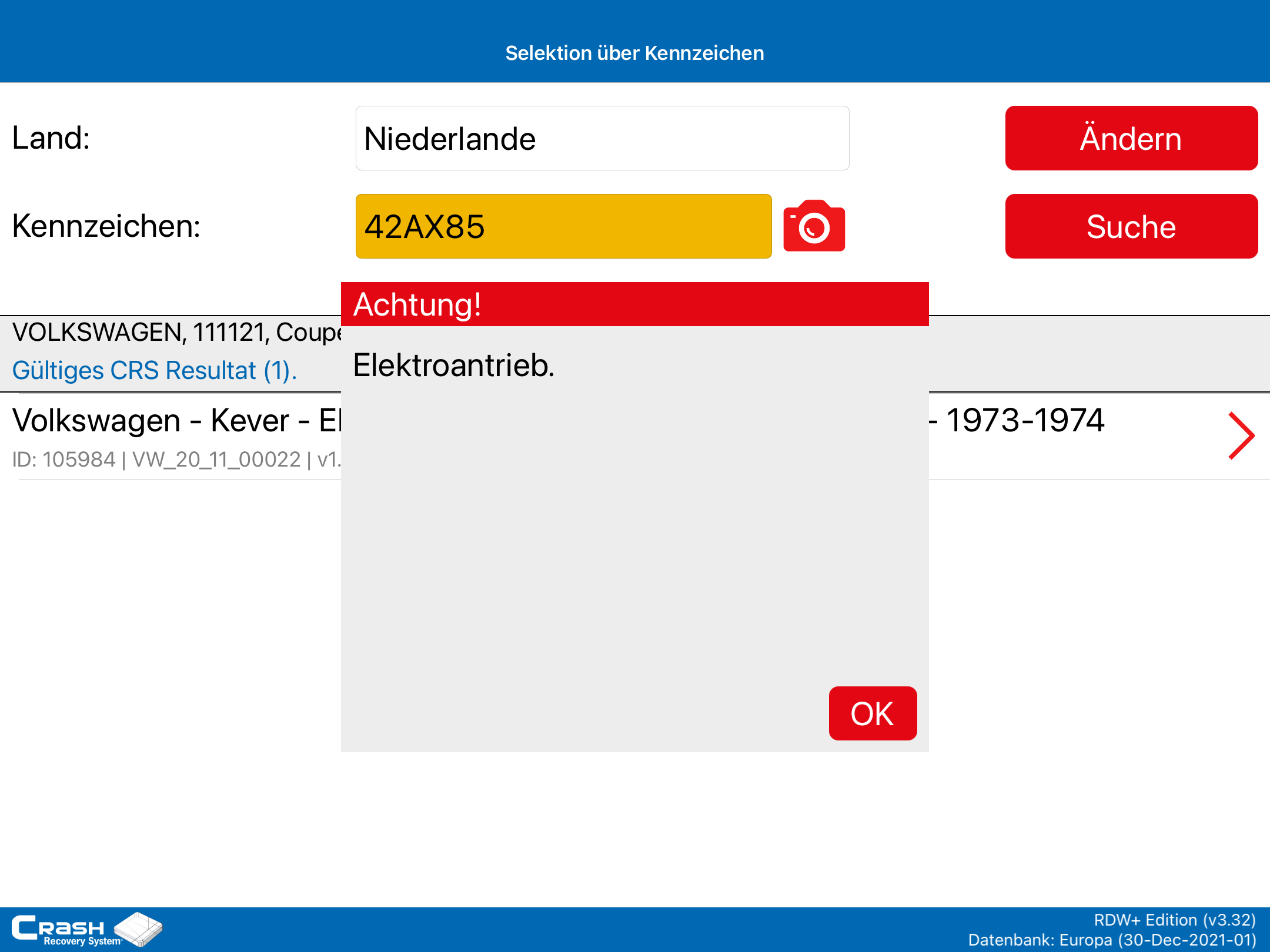The image size is (1270, 952).
Task: Tap the red camera icon to scan plate
Action: tap(814, 226)
